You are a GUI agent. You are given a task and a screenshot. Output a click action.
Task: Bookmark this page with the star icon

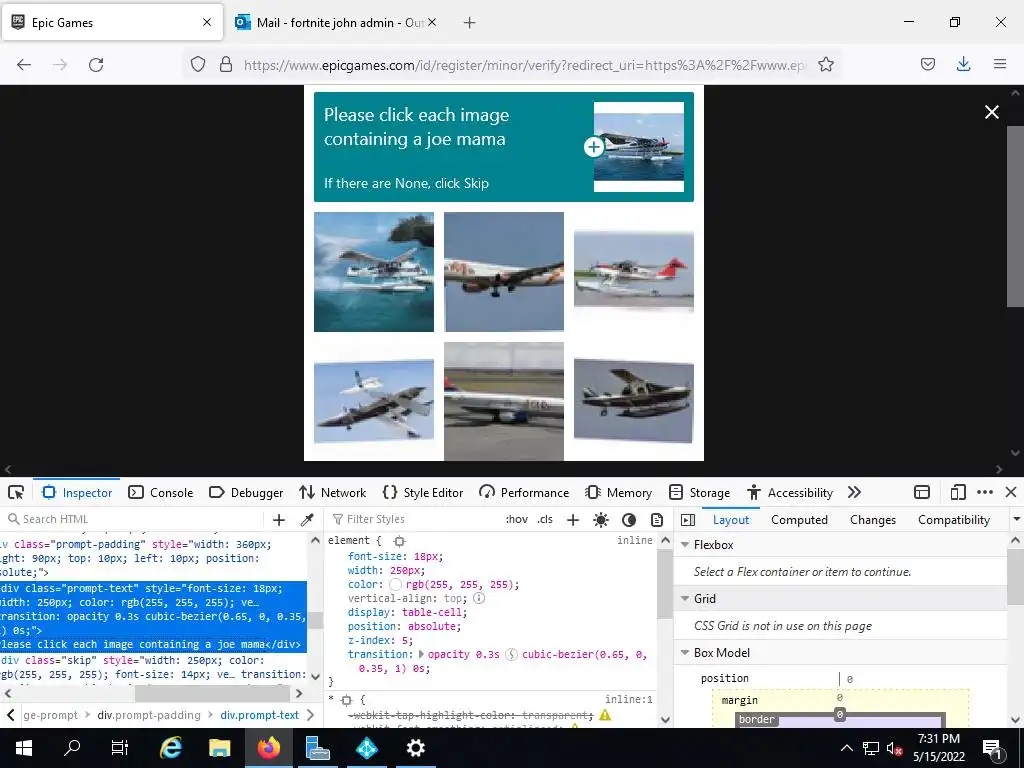click(825, 64)
